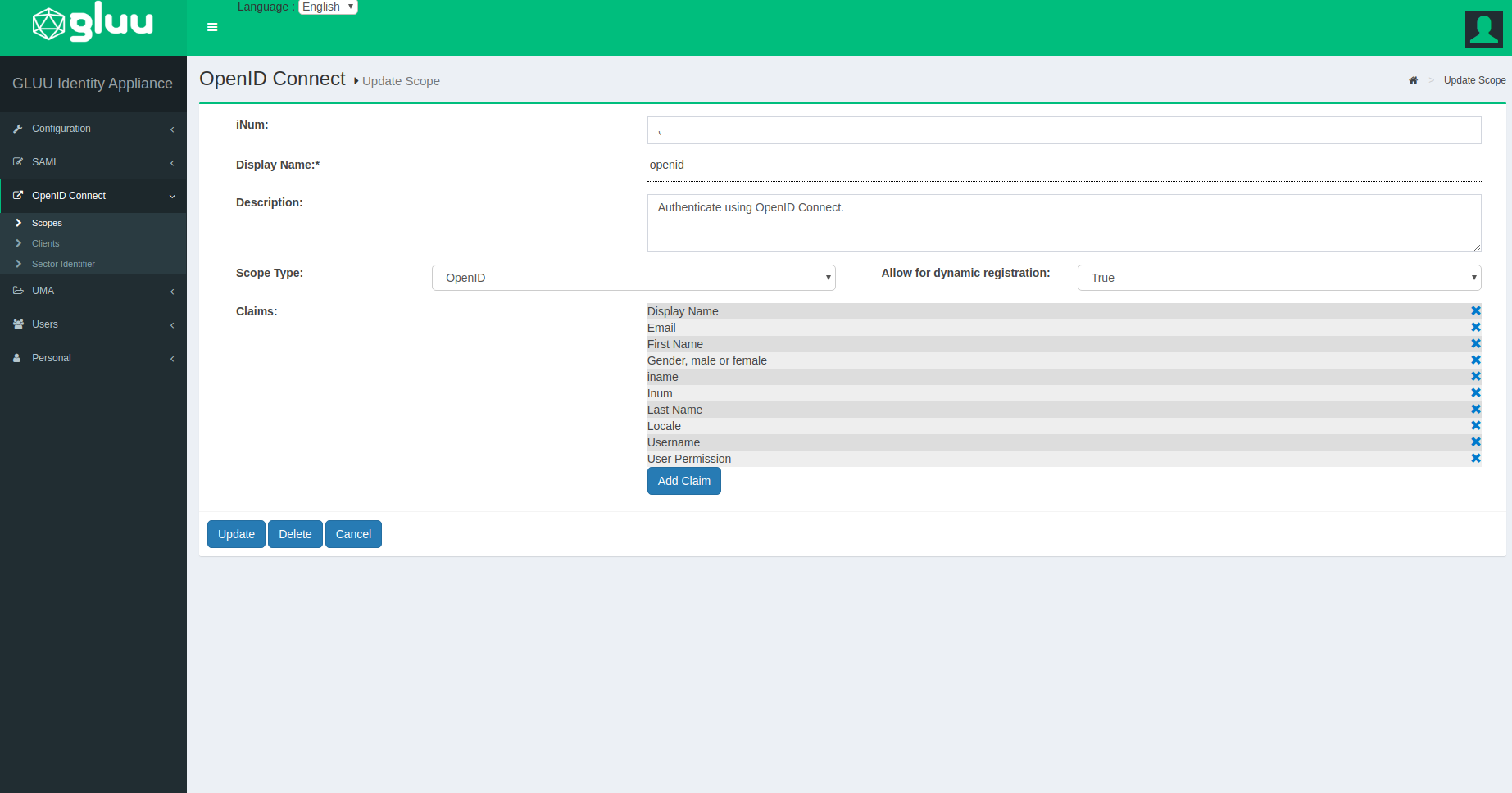This screenshot has width=1512, height=793.
Task: Remove the Email claim
Action: (x=1475, y=328)
